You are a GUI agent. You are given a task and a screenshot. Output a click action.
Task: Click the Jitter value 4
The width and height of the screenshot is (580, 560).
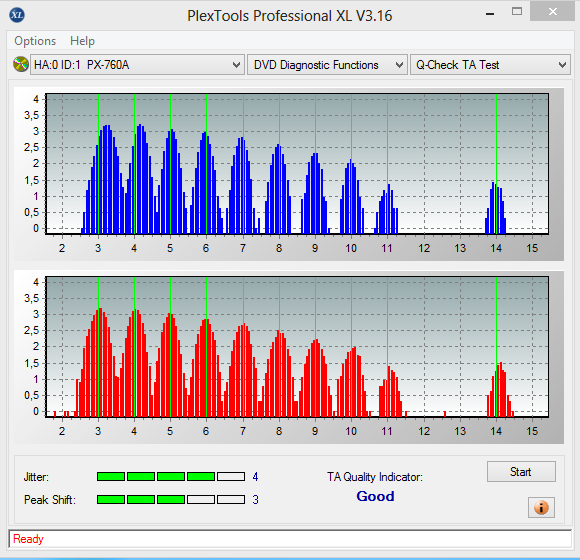pyautogui.click(x=255, y=477)
